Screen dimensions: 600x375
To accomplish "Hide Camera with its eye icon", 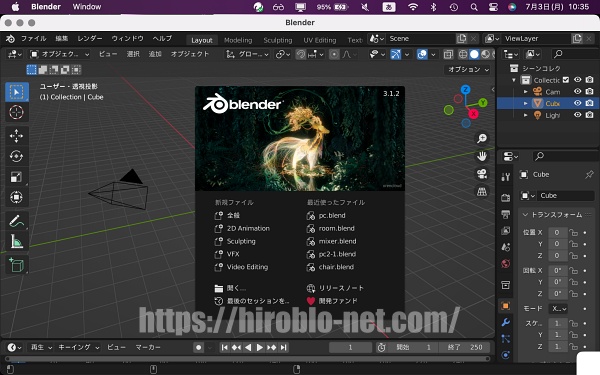I will pos(577,91).
